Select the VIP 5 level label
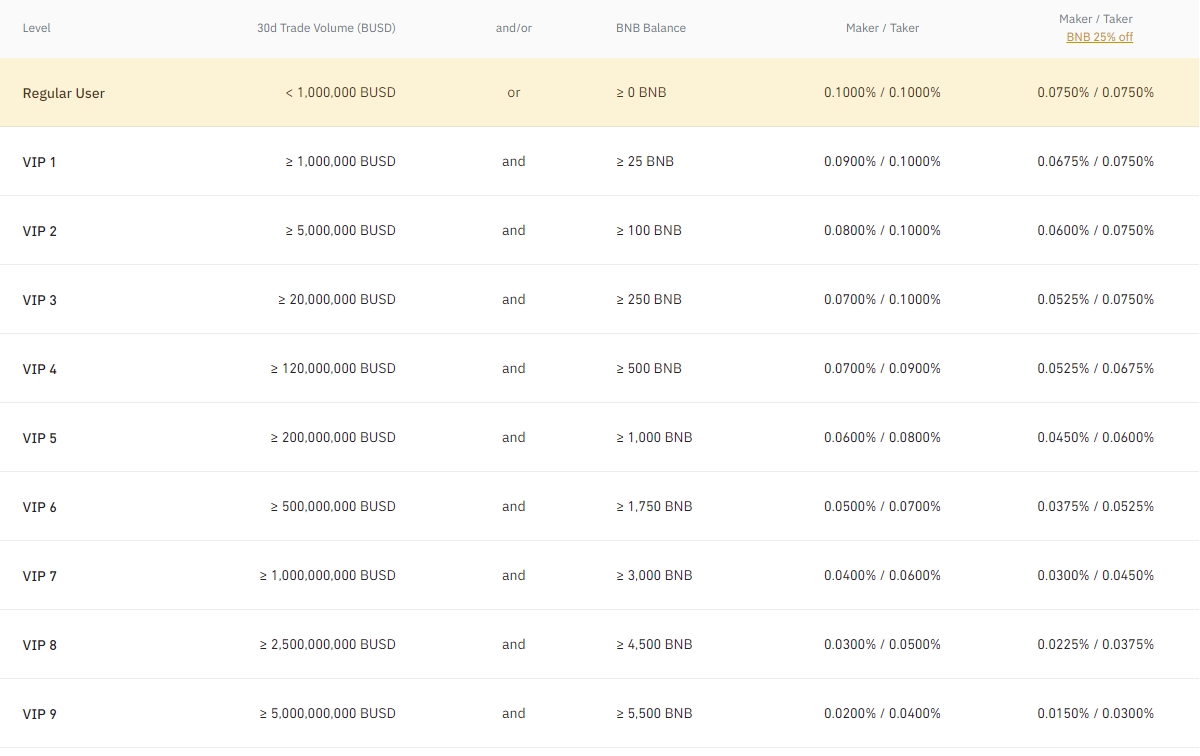Viewport: 1200px width, 756px height. [40, 438]
